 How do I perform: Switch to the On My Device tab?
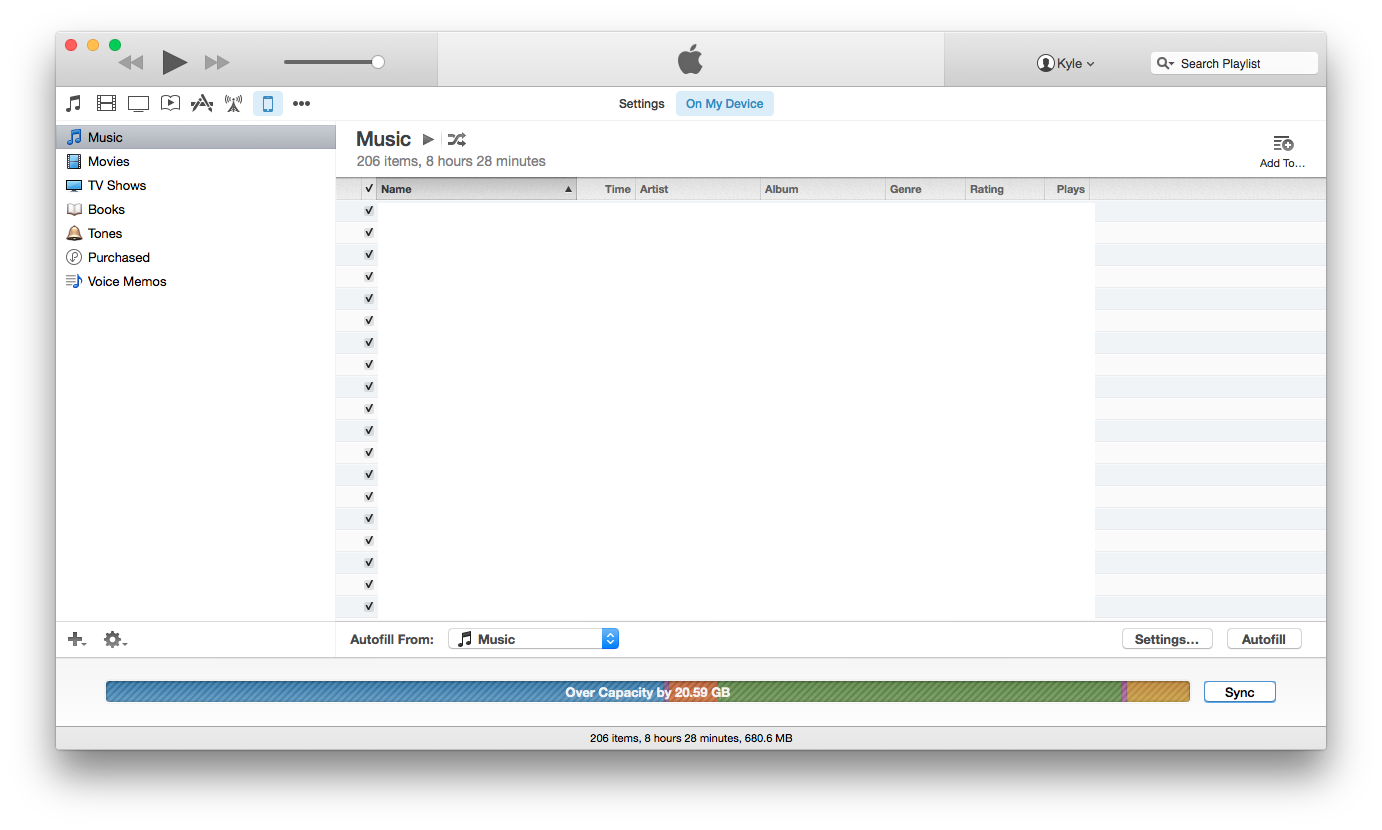pos(725,104)
